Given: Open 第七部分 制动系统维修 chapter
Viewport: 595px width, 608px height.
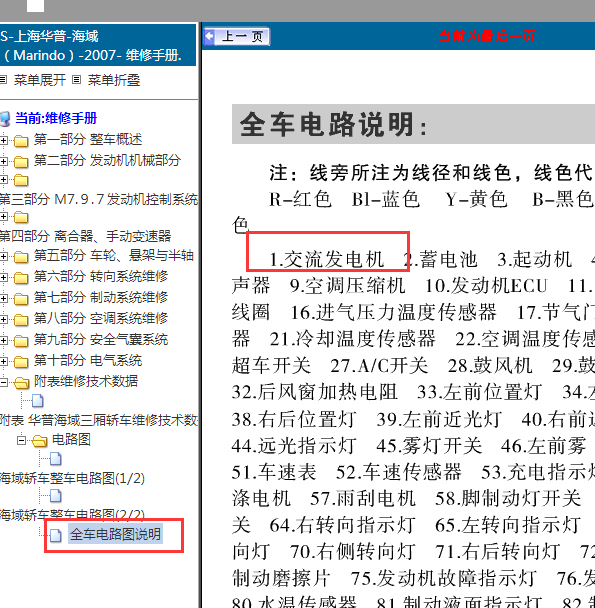Looking at the screenshot, I should tap(101, 297).
